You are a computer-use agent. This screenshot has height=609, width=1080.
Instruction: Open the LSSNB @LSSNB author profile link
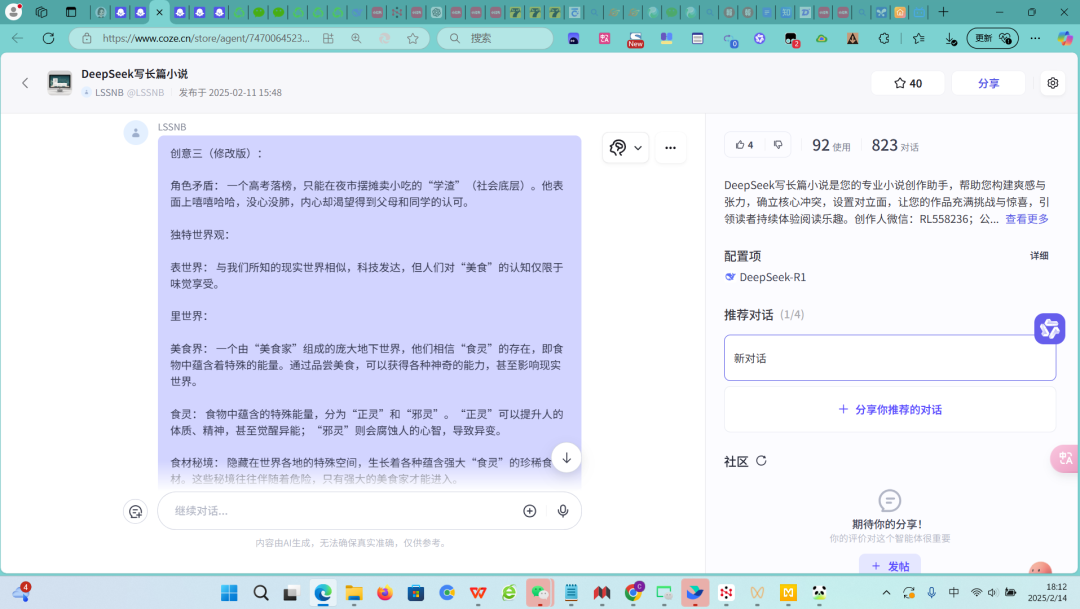[123, 92]
